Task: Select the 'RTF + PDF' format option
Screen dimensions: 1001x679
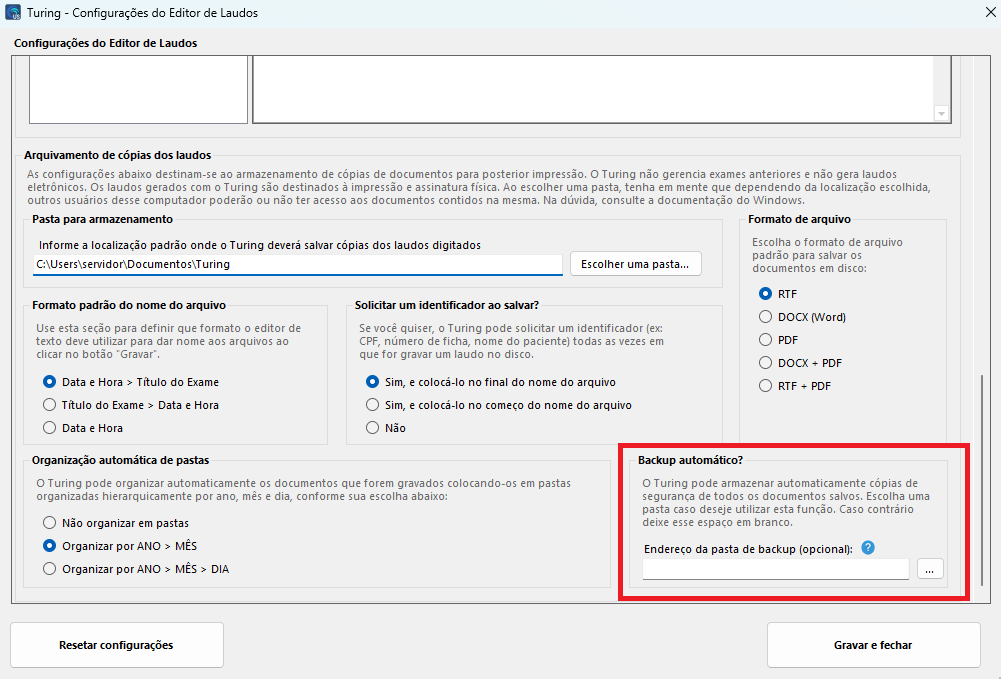Action: (x=767, y=386)
